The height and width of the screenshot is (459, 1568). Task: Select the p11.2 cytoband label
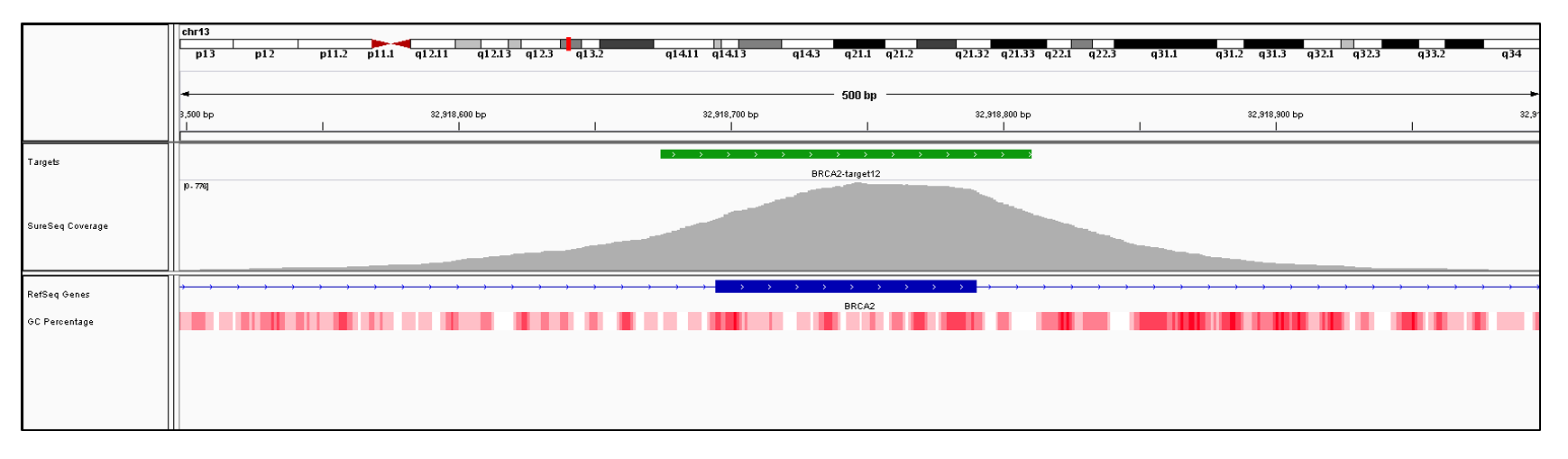pyautogui.click(x=334, y=54)
